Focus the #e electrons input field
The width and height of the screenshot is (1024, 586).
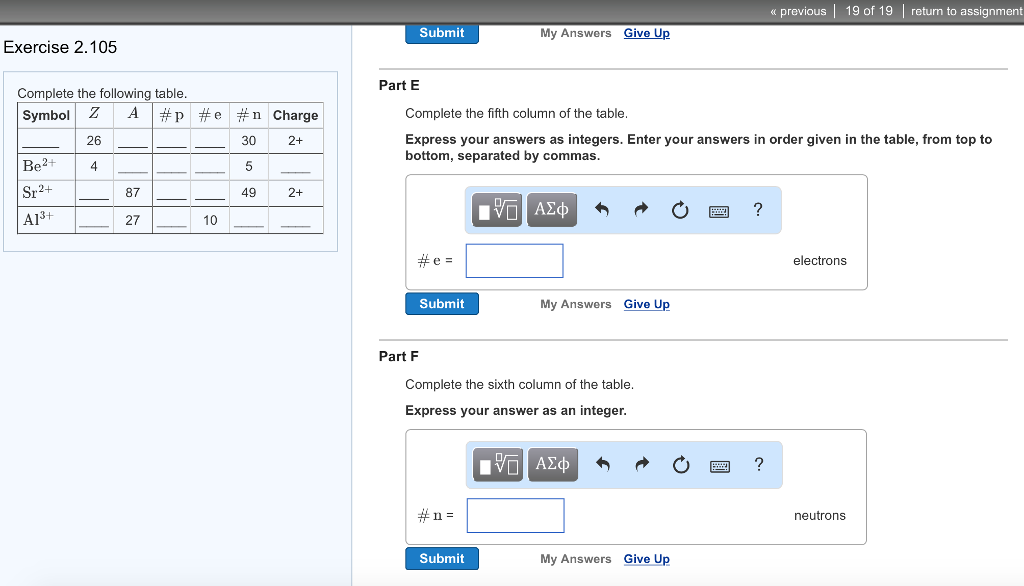tap(514, 261)
